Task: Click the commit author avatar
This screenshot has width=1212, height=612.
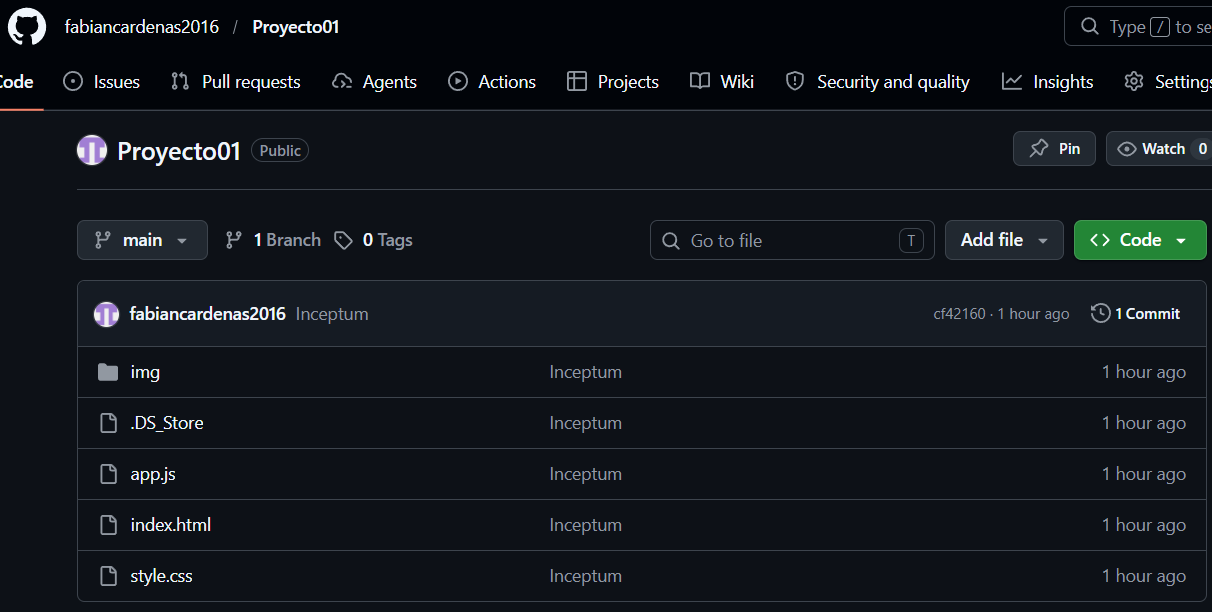Action: tap(106, 314)
